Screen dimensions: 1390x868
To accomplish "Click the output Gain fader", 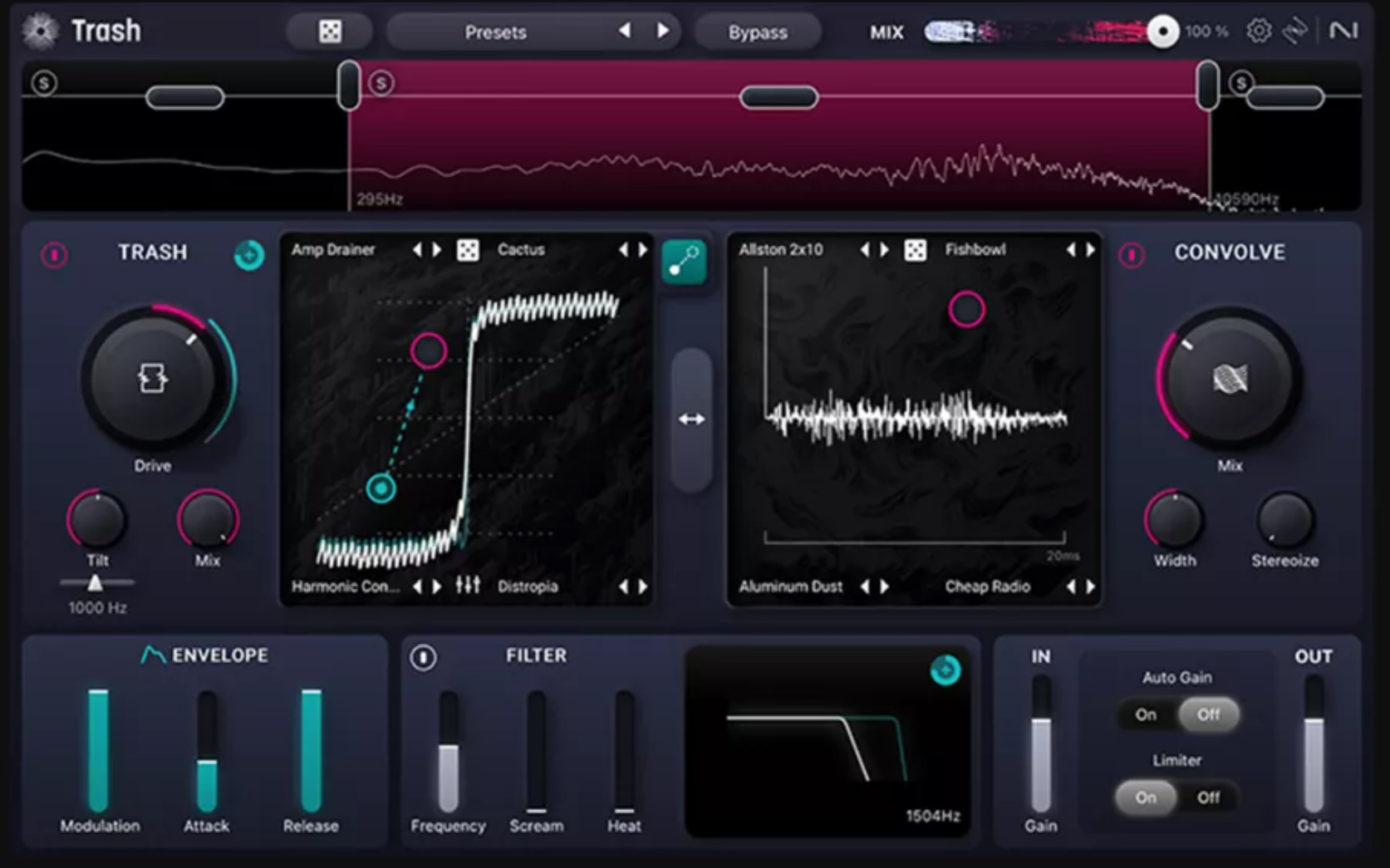I will tap(1314, 744).
